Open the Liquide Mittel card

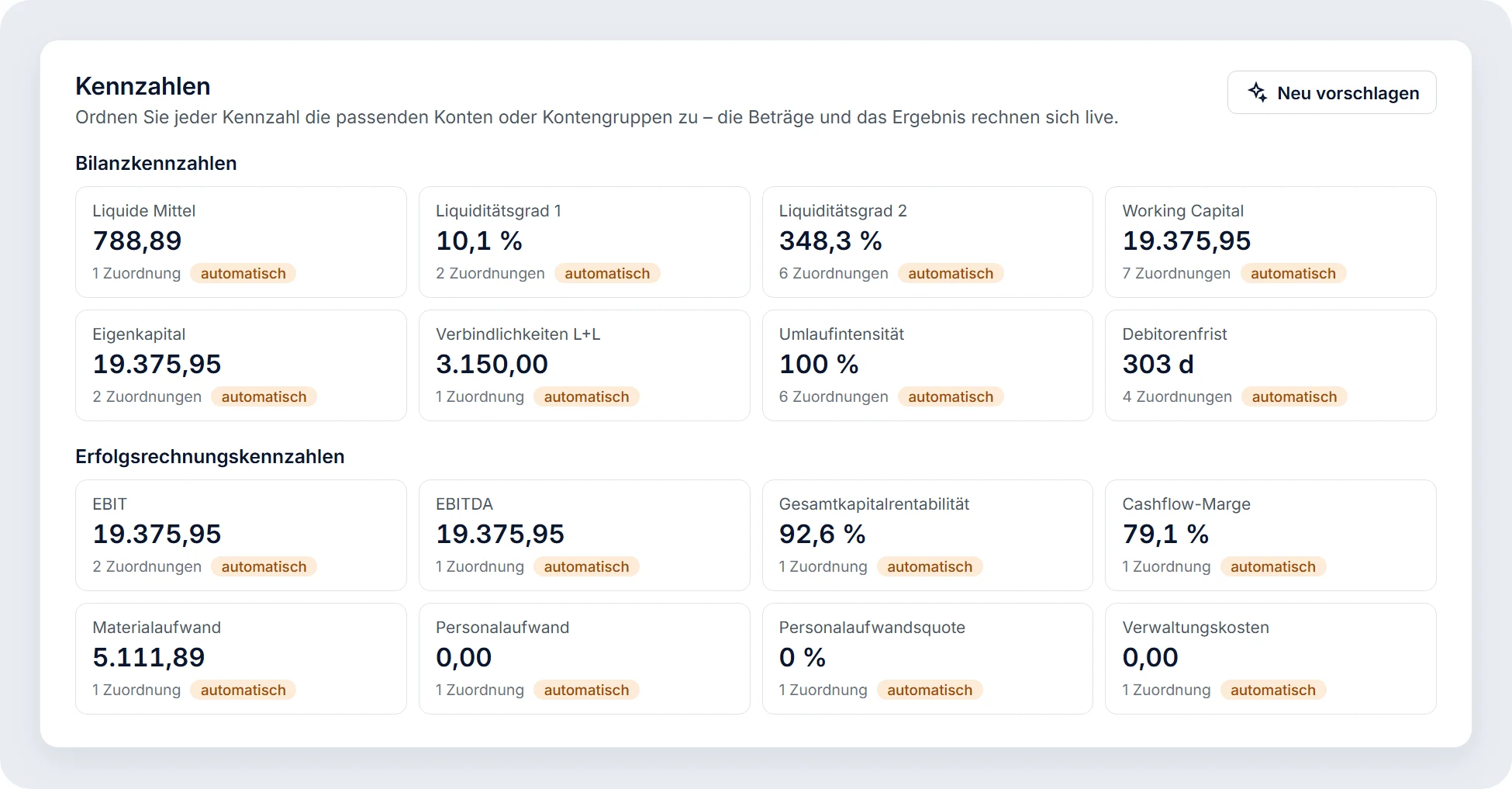(241, 242)
